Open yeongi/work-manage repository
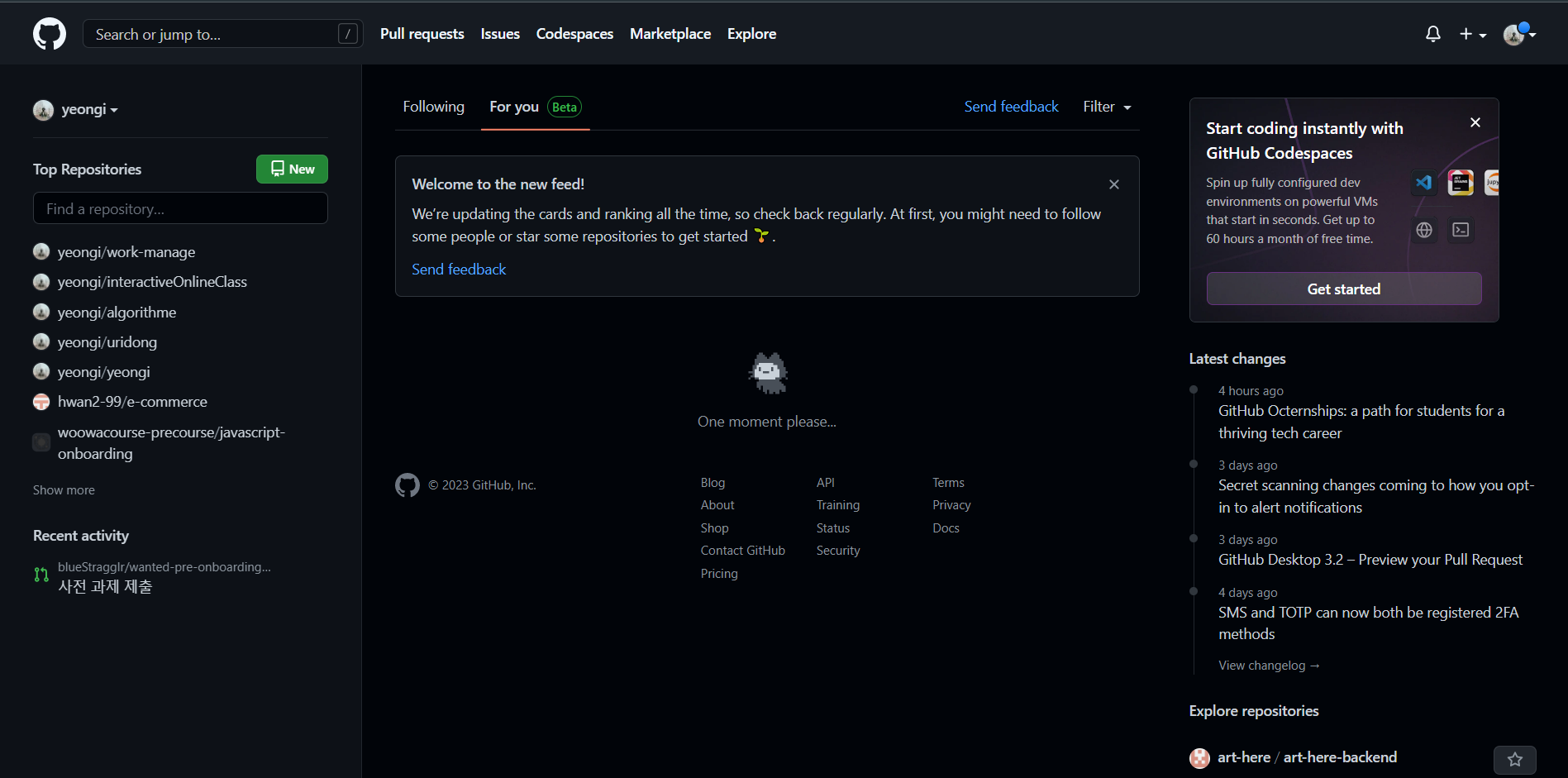Viewport: 1568px width, 778px height. (x=126, y=252)
